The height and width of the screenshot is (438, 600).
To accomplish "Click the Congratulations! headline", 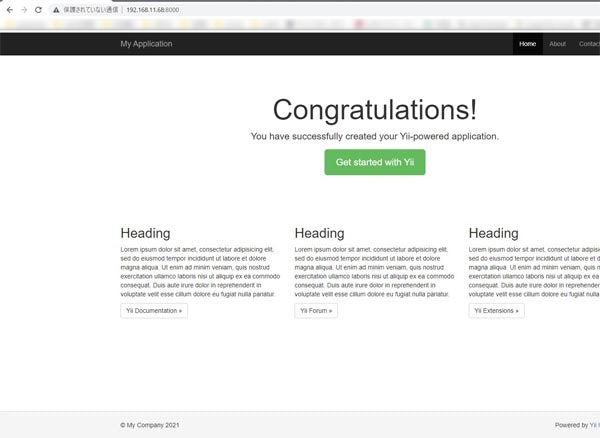I will [375, 110].
